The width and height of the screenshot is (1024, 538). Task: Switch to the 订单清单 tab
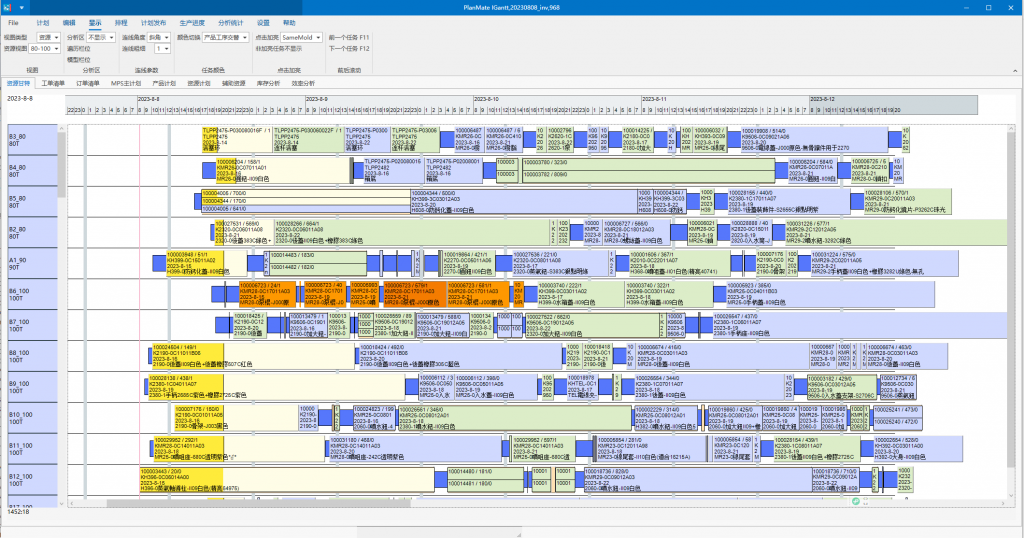[x=88, y=84]
